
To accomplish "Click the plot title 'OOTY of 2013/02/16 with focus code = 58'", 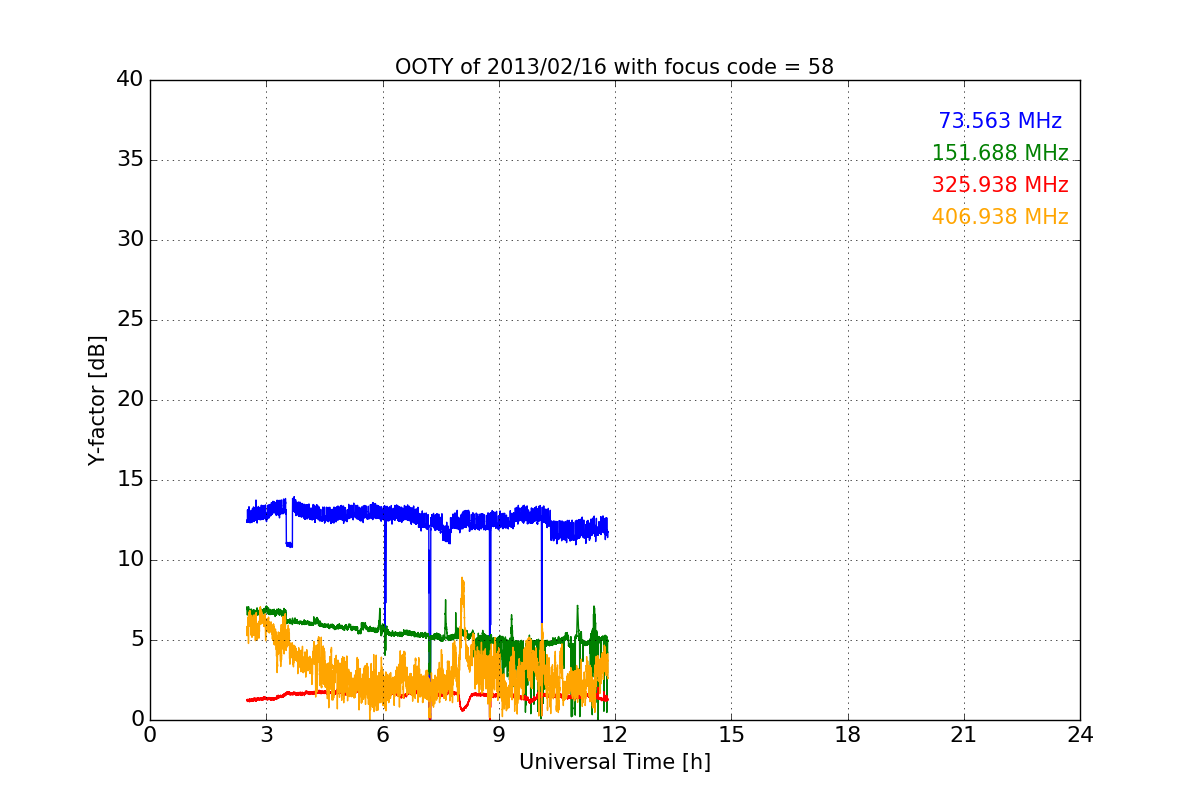I will pos(614,67).
